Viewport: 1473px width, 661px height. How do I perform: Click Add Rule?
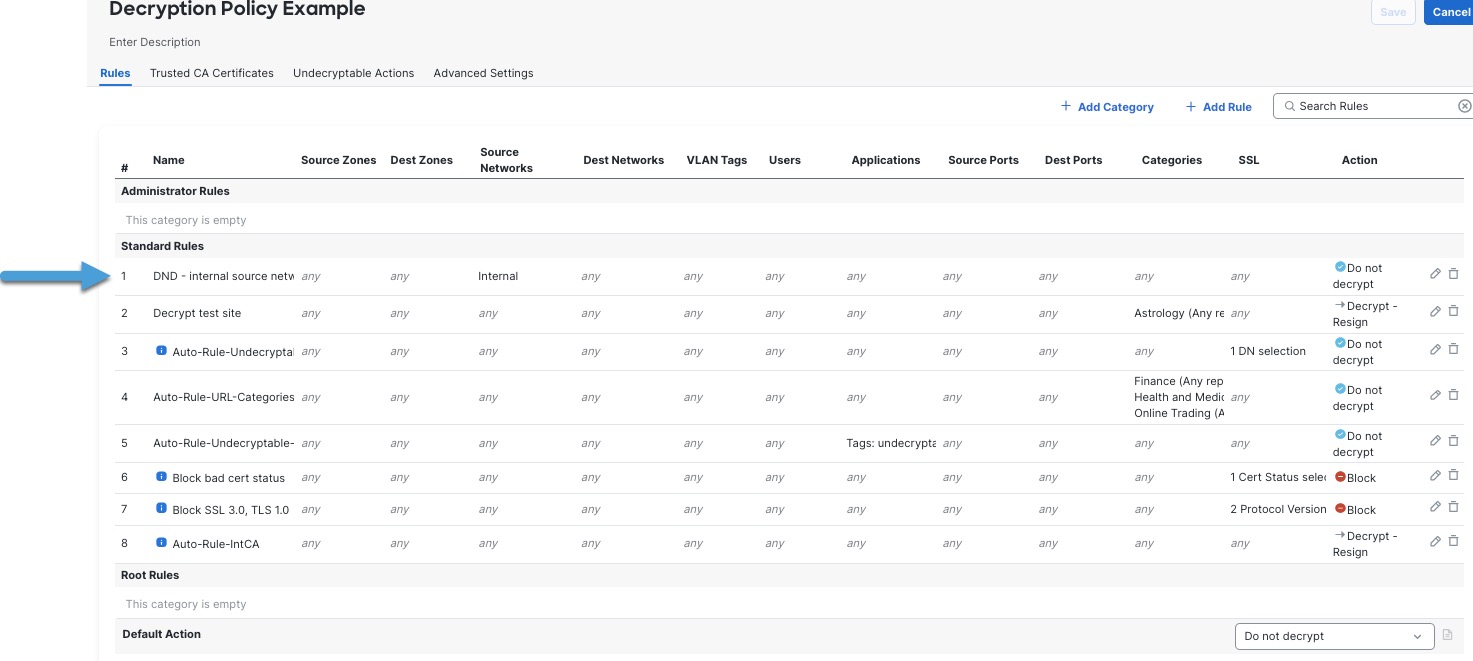1218,107
